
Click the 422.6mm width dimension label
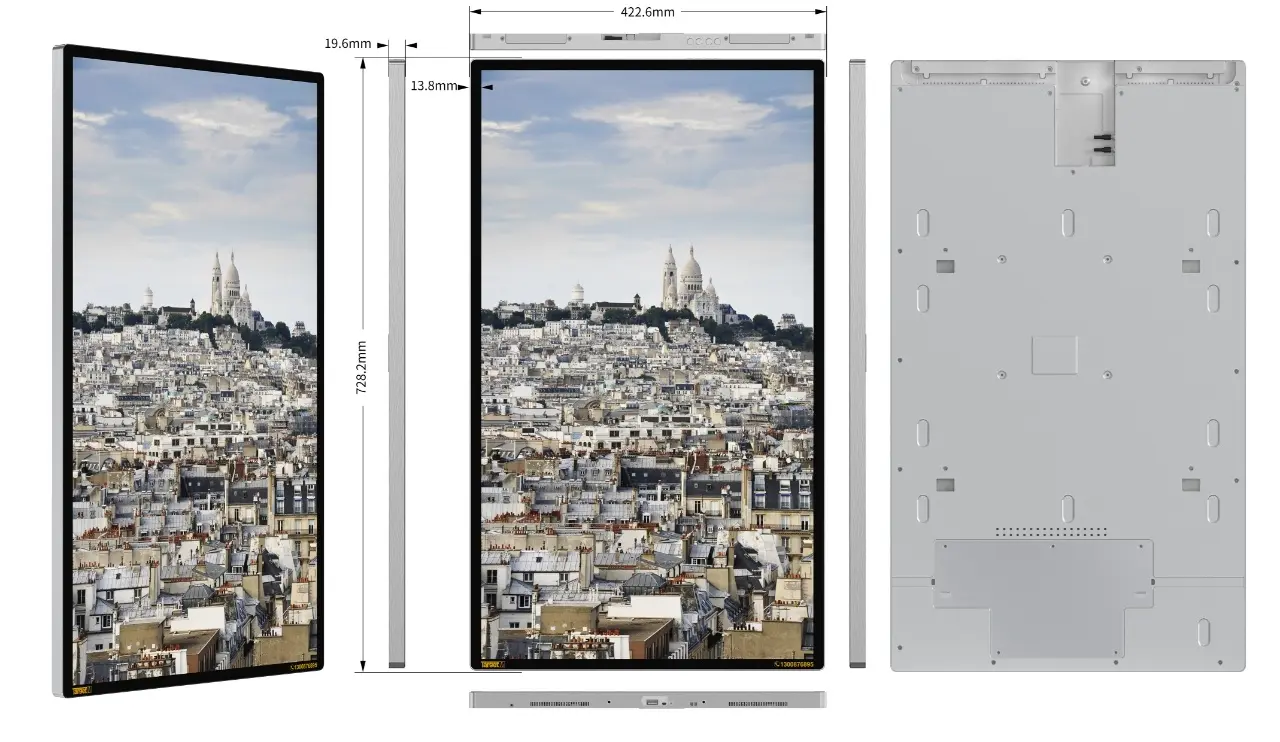[x=648, y=12]
